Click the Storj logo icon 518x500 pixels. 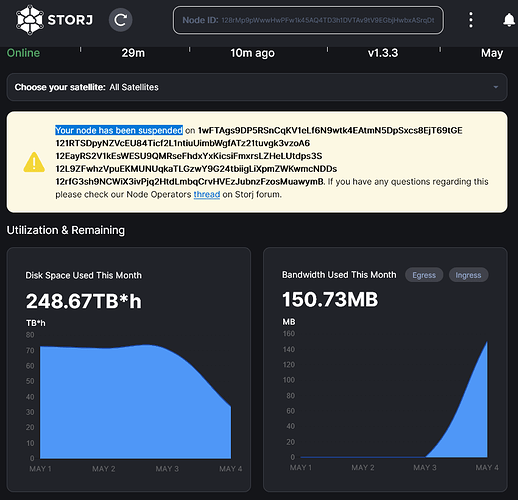[30, 20]
